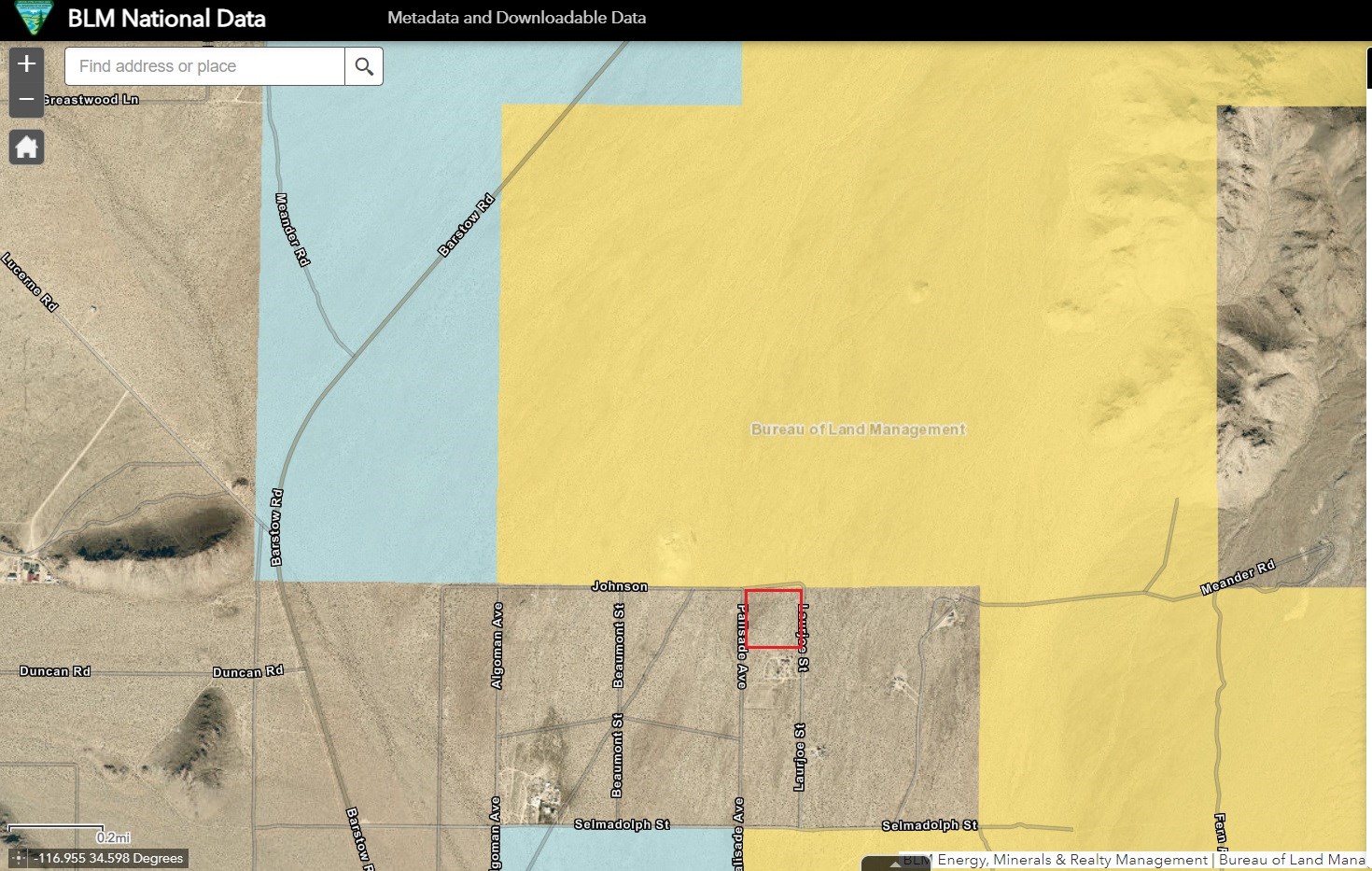Focus the Find address or place field
The width and height of the screenshot is (1372, 871).
(x=204, y=66)
